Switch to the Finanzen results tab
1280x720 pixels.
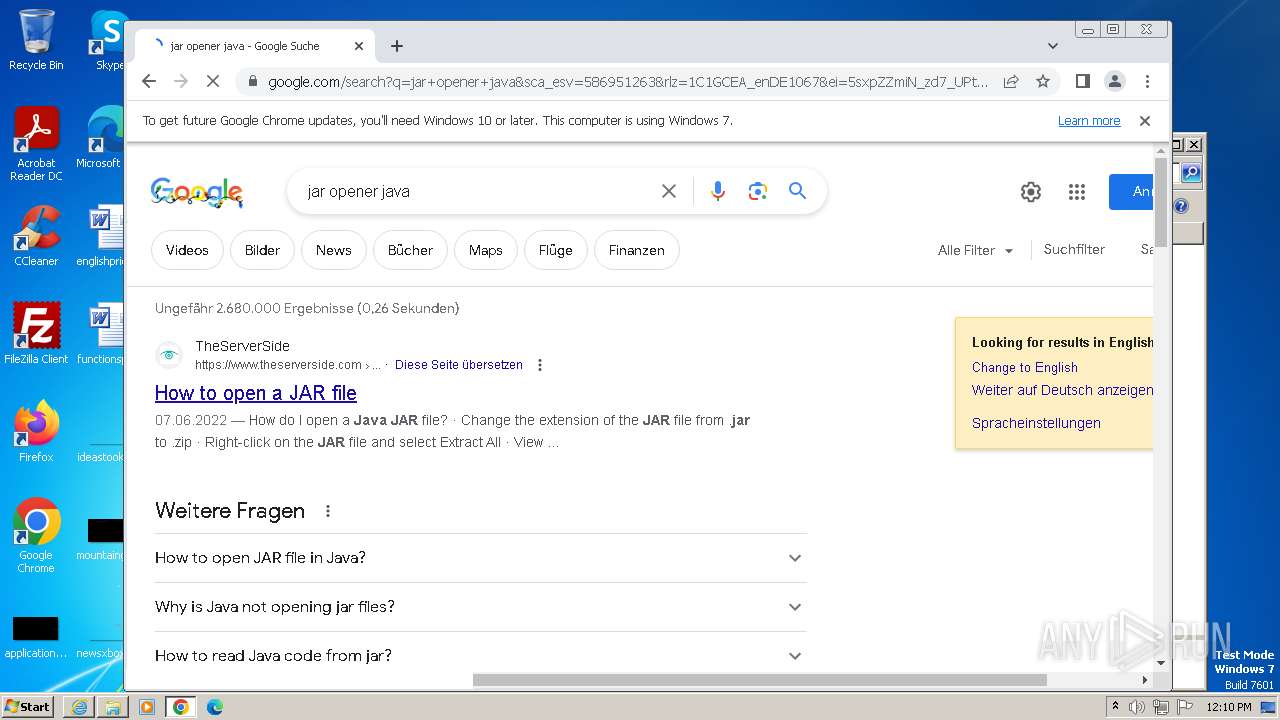click(x=636, y=250)
